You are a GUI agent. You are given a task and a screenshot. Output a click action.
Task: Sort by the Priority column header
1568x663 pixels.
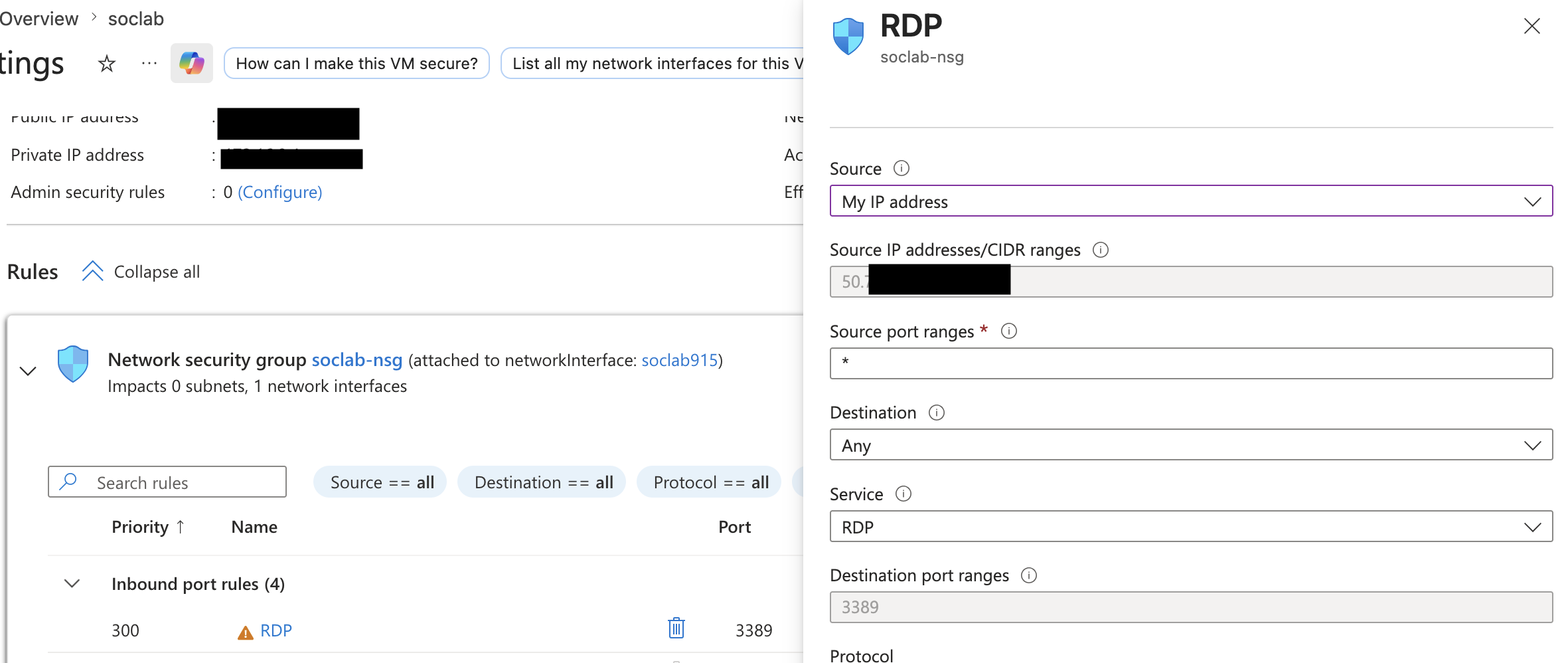click(140, 527)
